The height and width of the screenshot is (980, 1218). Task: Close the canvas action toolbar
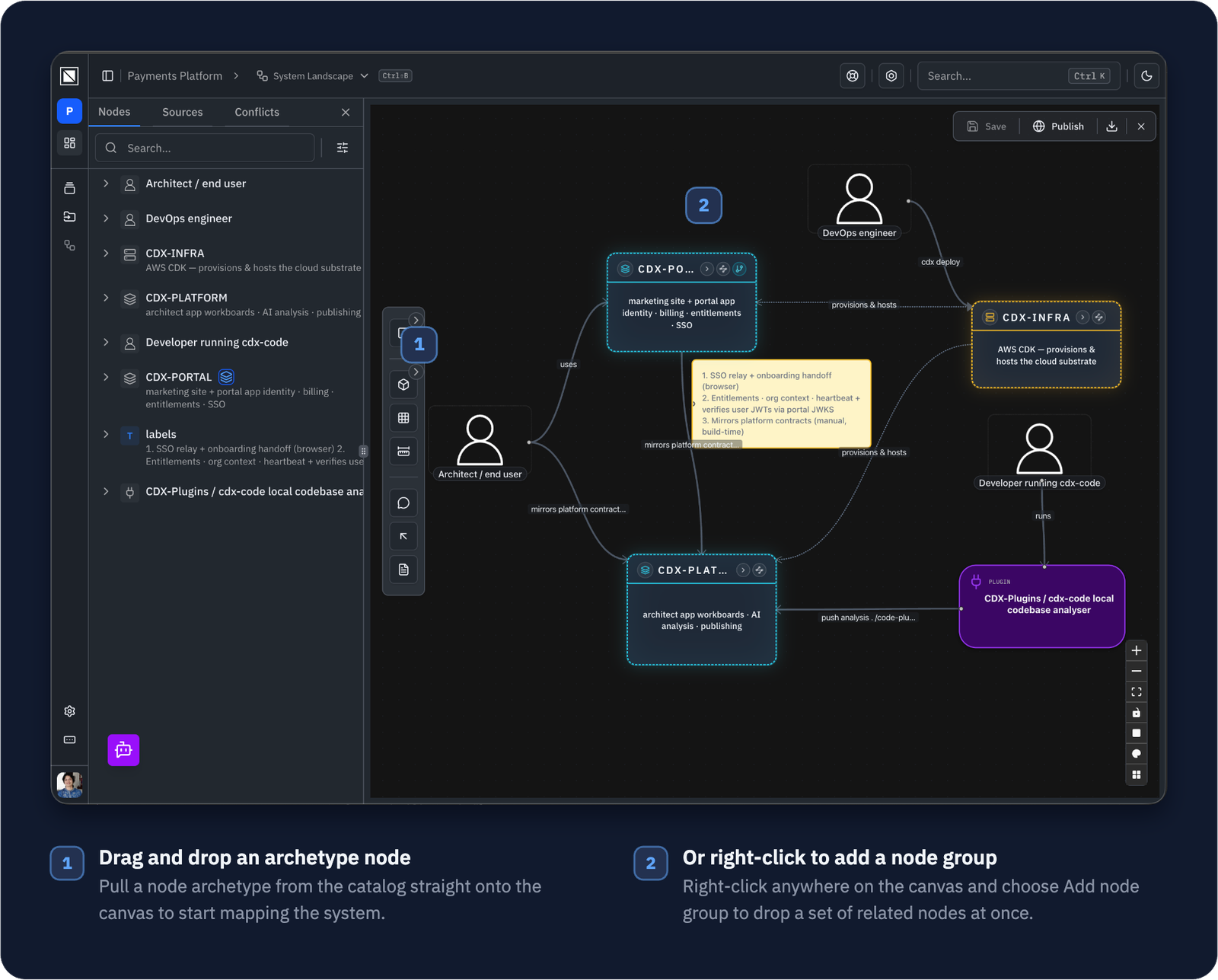click(x=1141, y=126)
